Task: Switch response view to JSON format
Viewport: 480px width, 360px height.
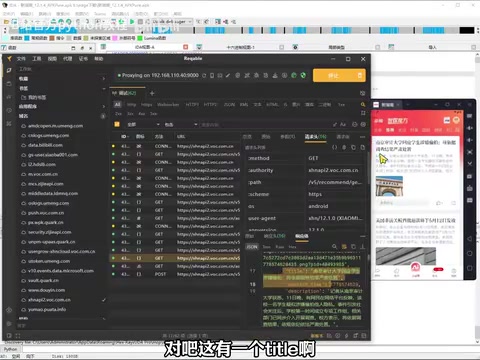Action: [x=252, y=247]
